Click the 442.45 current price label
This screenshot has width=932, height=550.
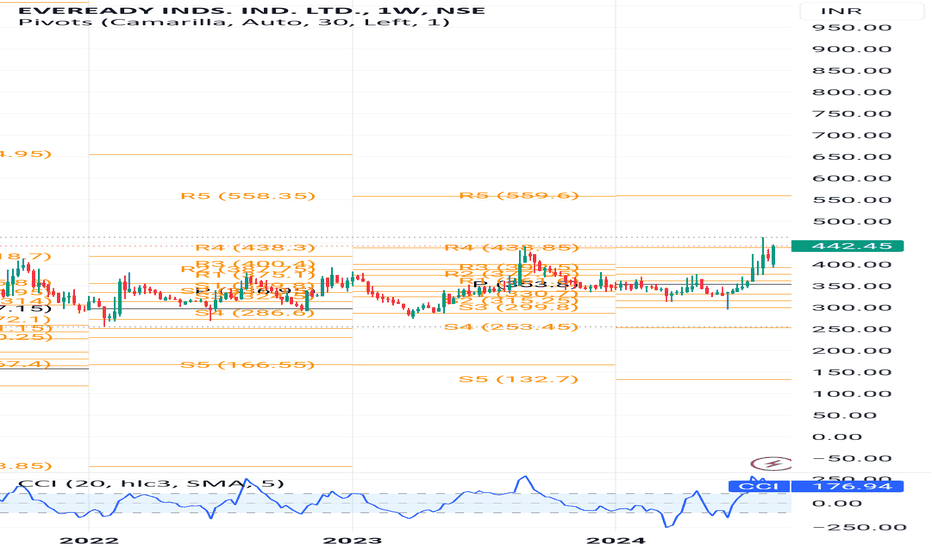point(848,246)
